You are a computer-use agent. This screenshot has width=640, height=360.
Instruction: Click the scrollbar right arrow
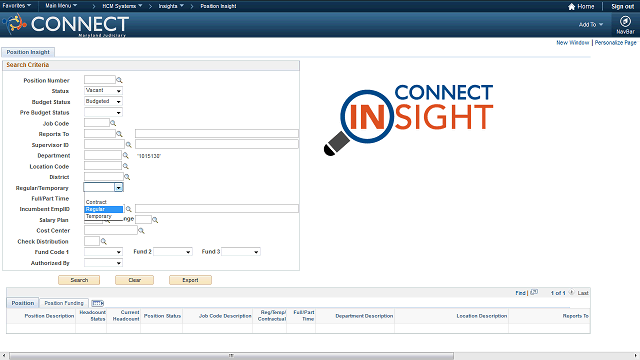point(636,356)
